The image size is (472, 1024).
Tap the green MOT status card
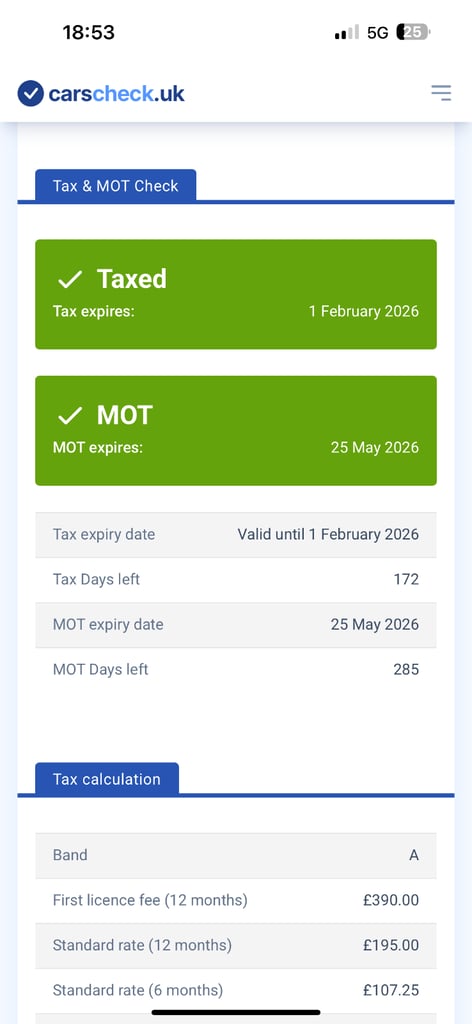236,430
